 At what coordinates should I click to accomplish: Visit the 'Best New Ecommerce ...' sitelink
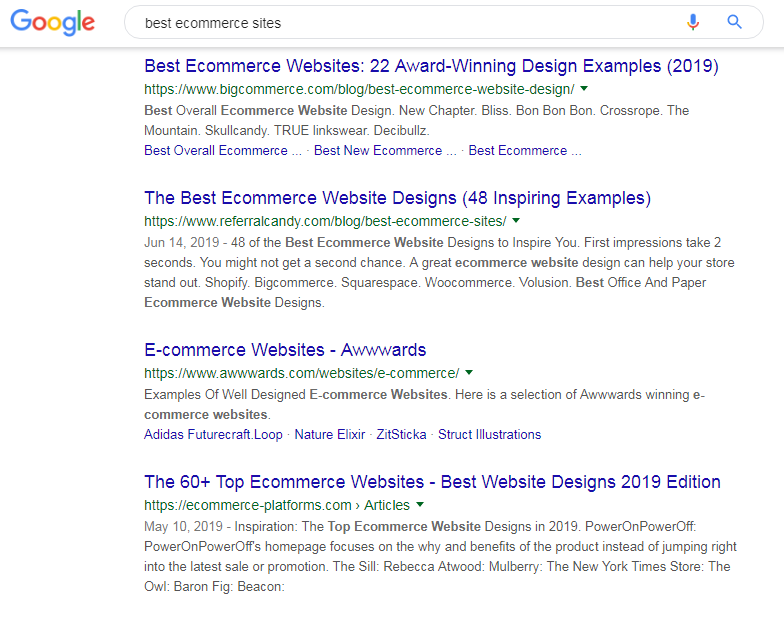[x=385, y=150]
